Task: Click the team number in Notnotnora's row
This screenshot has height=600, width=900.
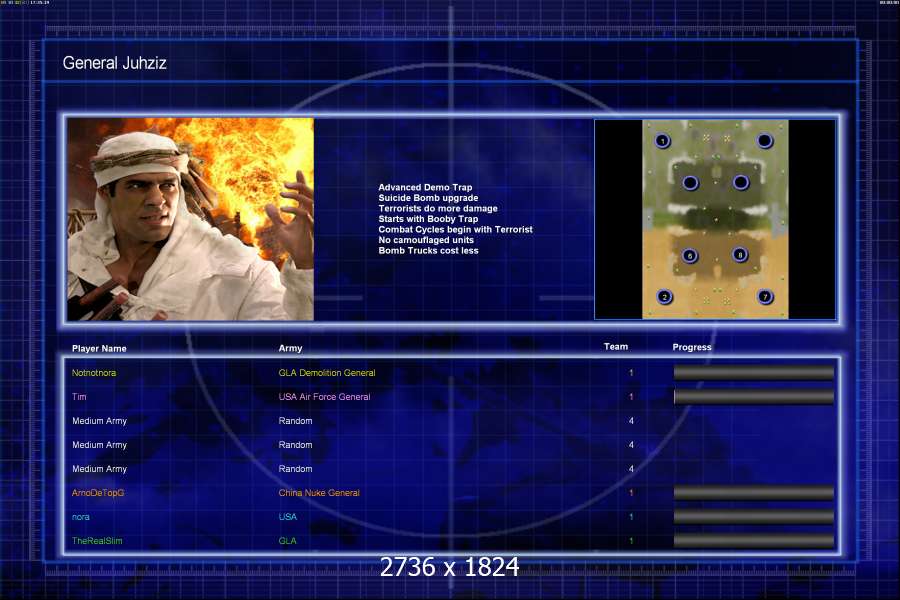Action: 631,373
